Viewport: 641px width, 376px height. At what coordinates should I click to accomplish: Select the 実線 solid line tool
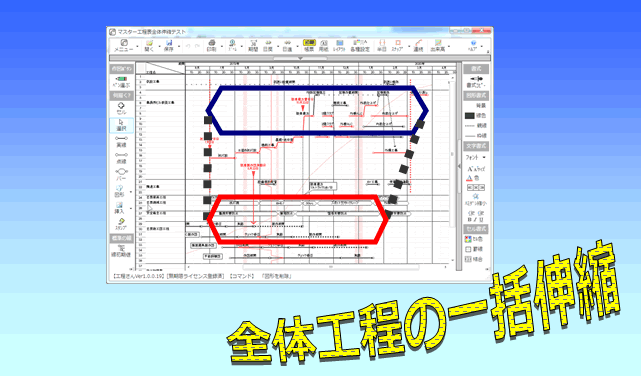pyautogui.click(x=121, y=141)
